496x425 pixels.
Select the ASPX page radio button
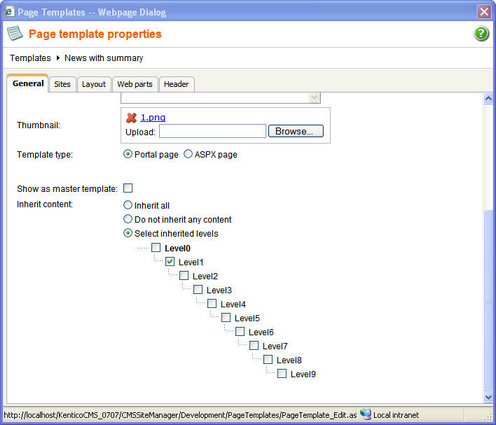click(x=188, y=154)
